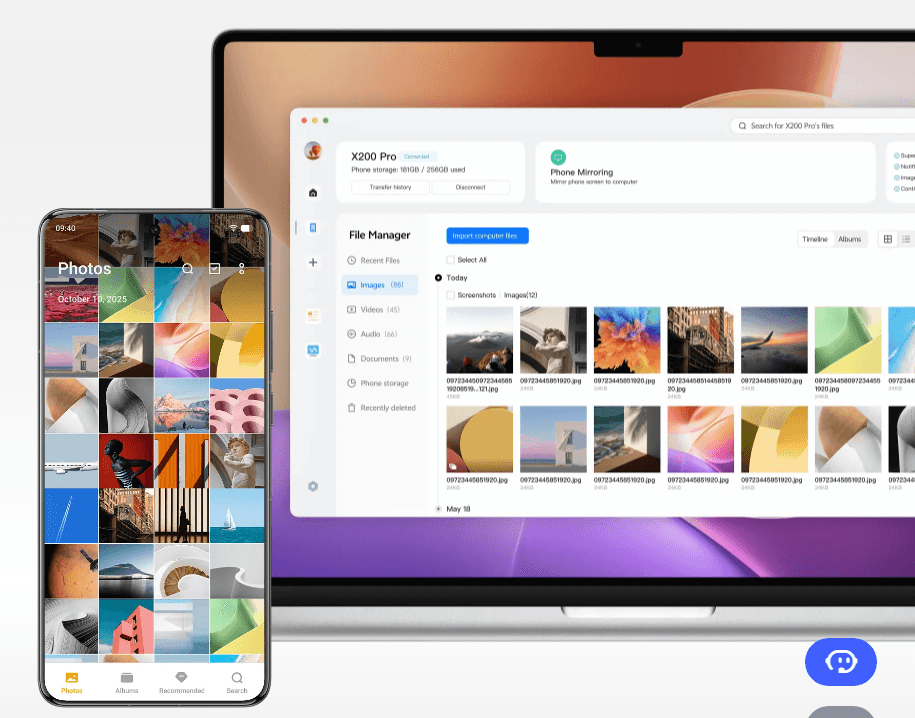Image resolution: width=915 pixels, height=718 pixels.
Task: Switch to grid view layout icon
Action: pos(887,239)
